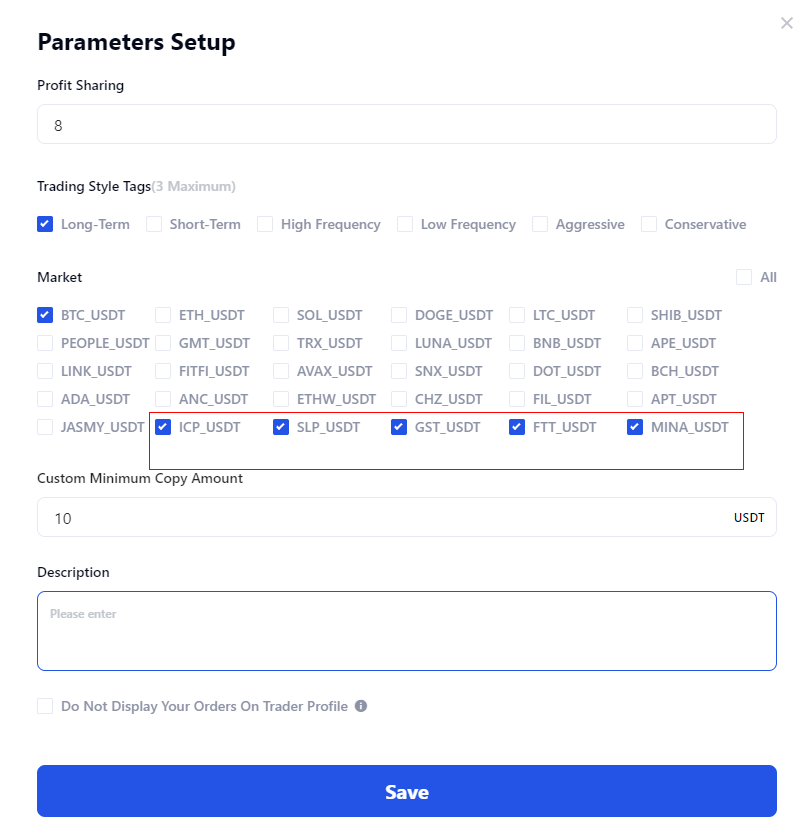The height and width of the screenshot is (818, 808).
Task: Focus the Profit Sharing input field
Action: click(406, 125)
